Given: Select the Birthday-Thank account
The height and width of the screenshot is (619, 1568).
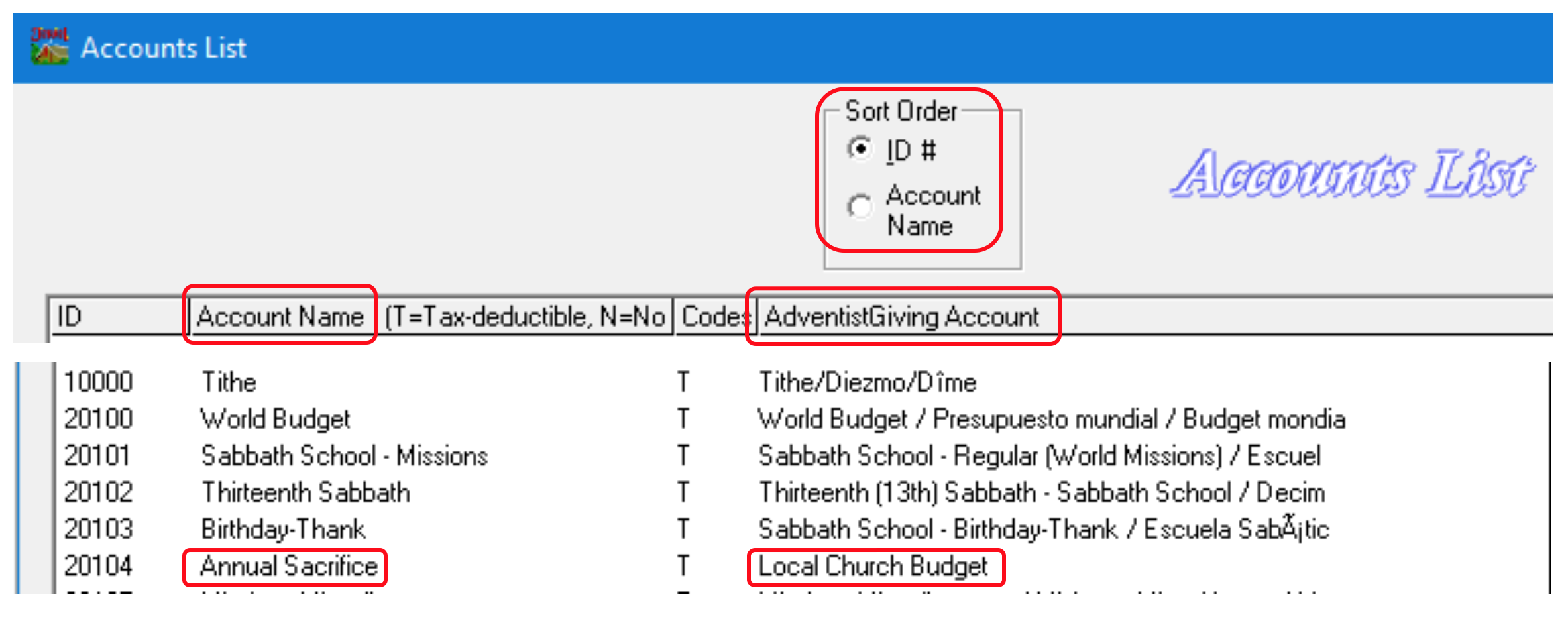Looking at the screenshot, I should tap(283, 529).
